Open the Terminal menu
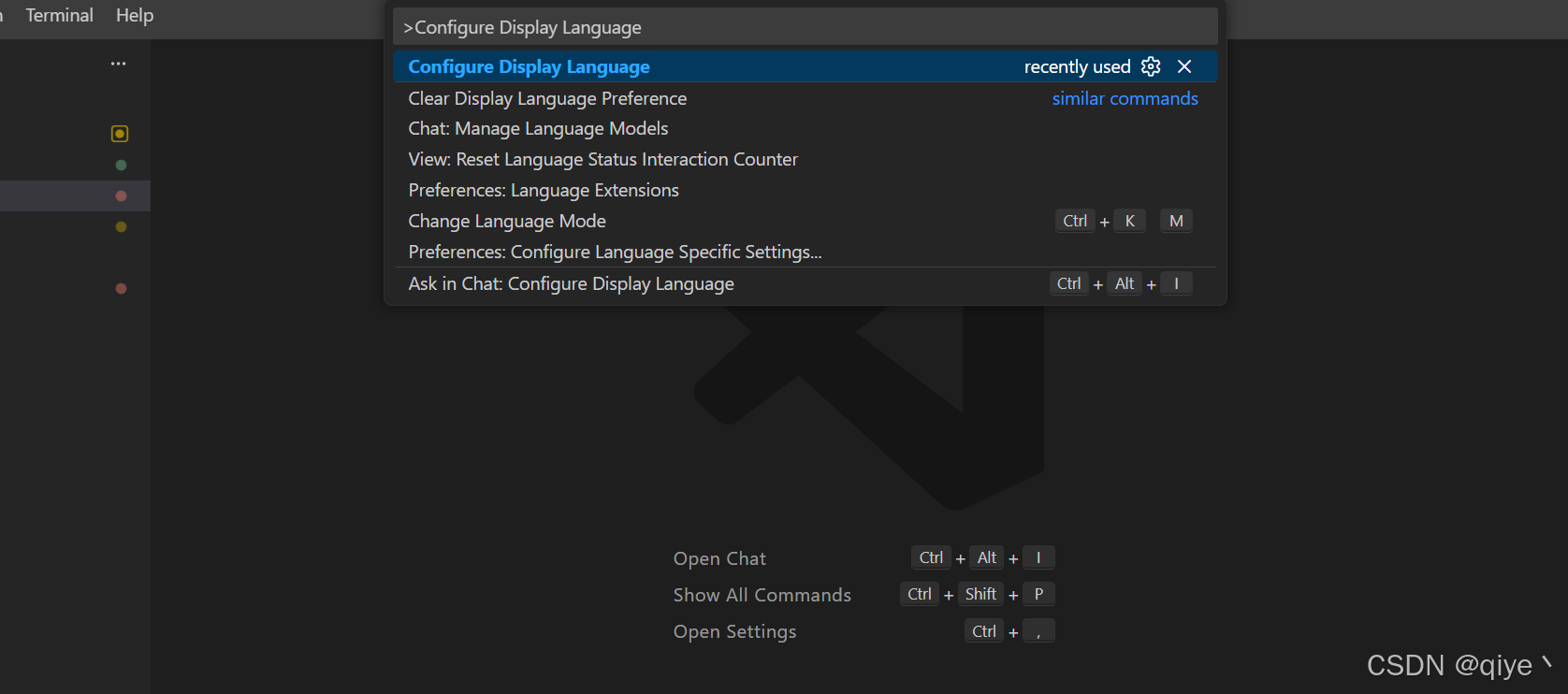This screenshot has width=1568, height=694. tap(59, 15)
